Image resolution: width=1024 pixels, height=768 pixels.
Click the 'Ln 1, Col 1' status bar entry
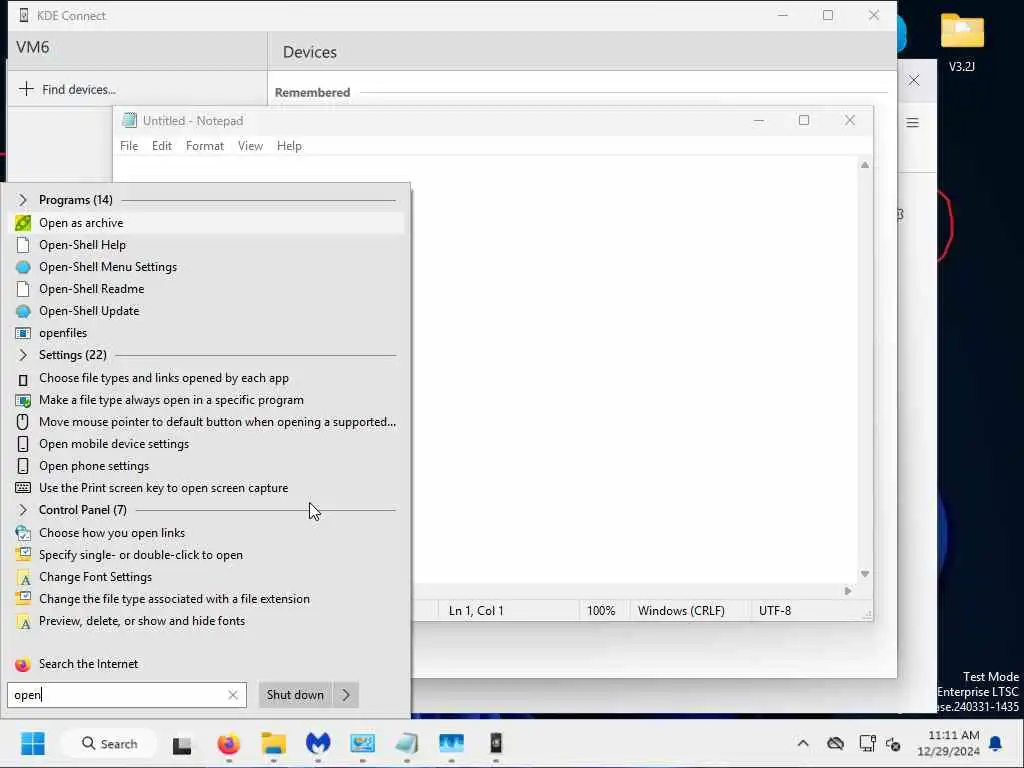476,611
